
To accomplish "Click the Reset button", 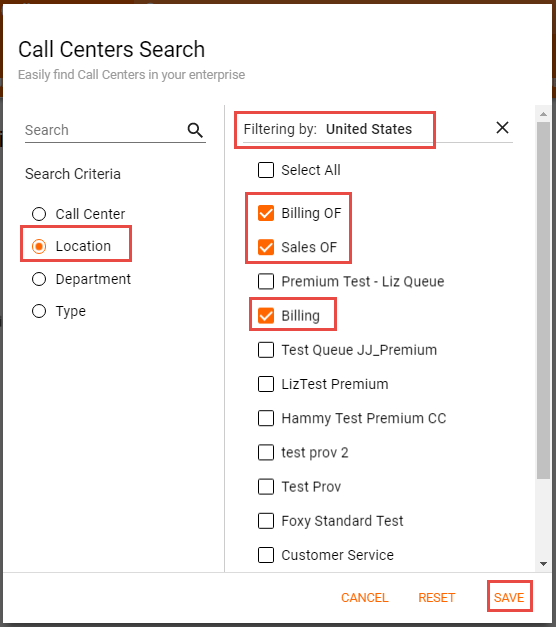I will 436,597.
